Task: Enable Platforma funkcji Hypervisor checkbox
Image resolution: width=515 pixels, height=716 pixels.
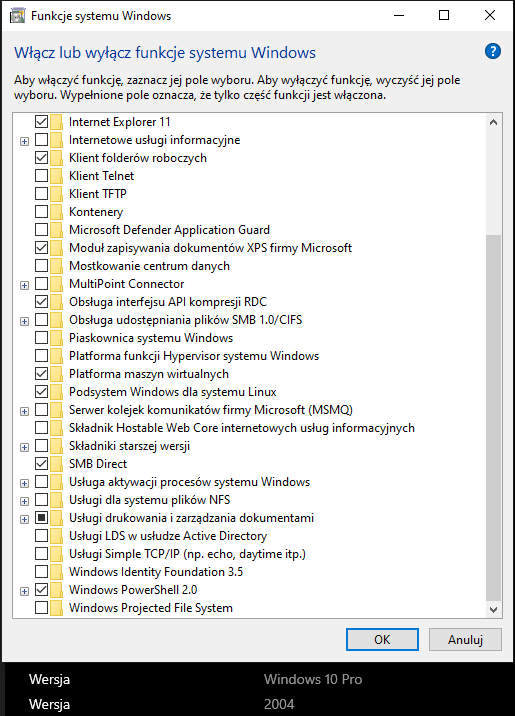Action: 42,356
